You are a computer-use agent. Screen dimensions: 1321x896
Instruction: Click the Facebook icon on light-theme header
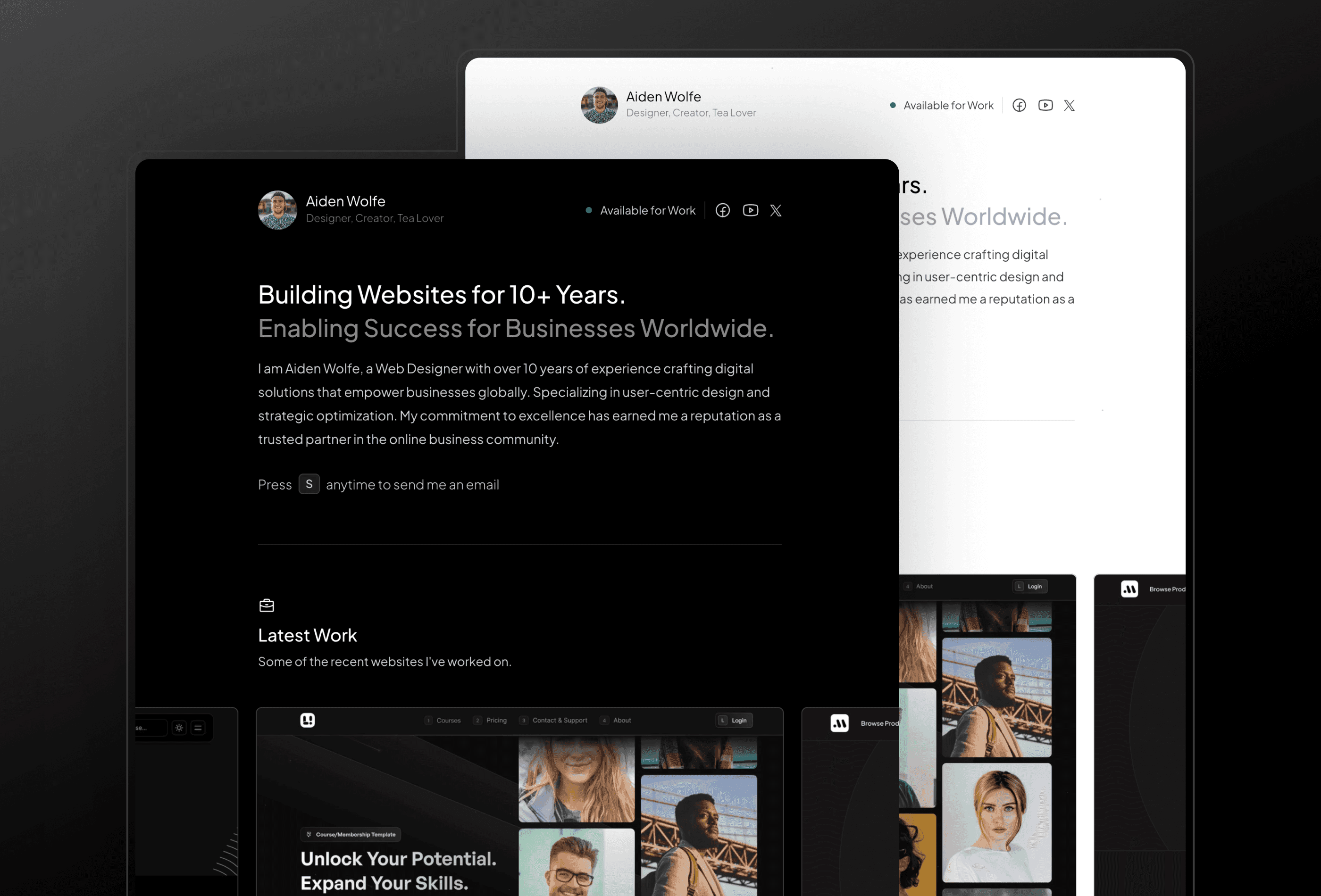tap(1020, 105)
